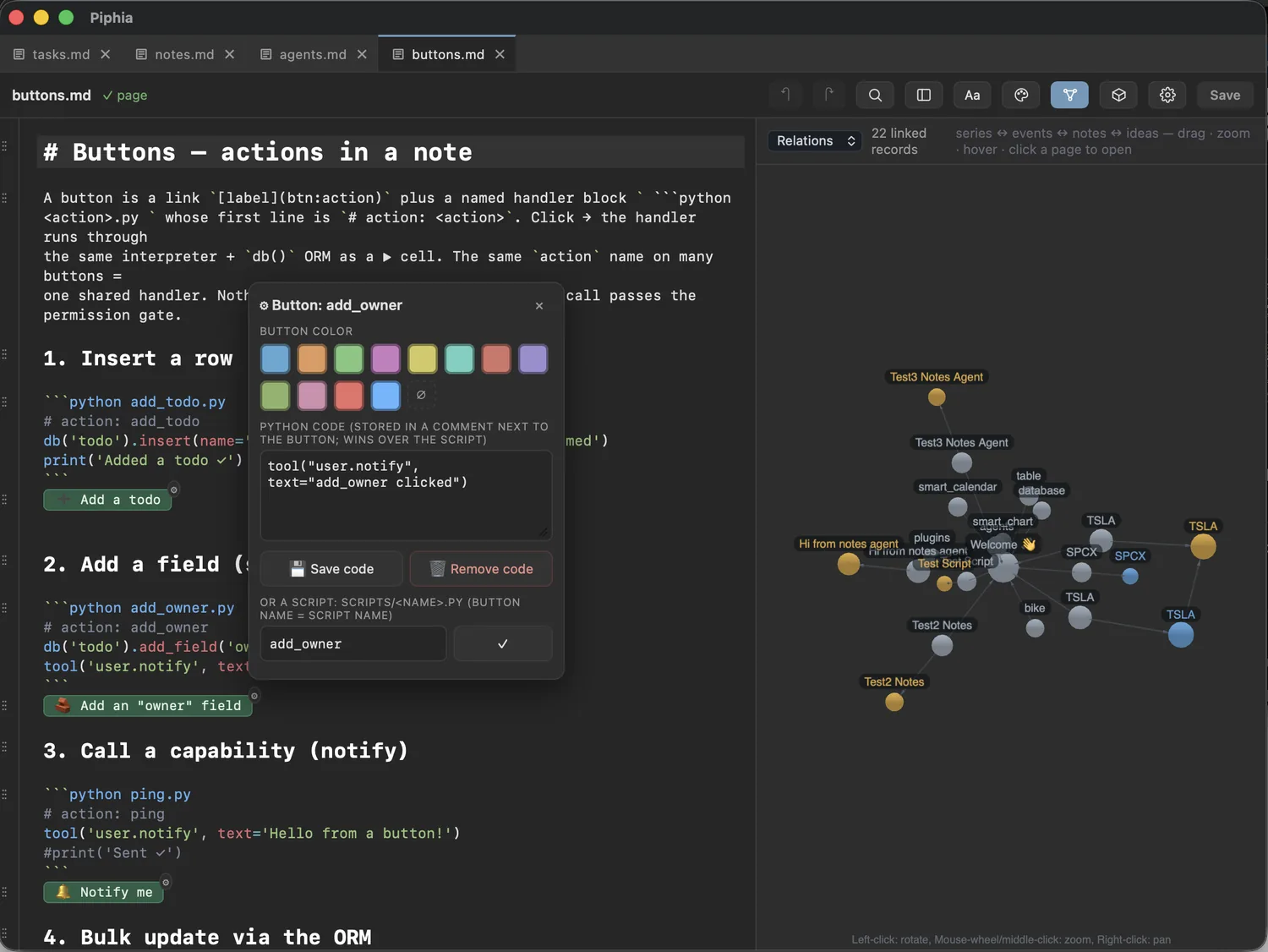This screenshot has width=1268, height=952.
Task: Click the '# Buttons — actions in a note' heading
Action: 258,152
